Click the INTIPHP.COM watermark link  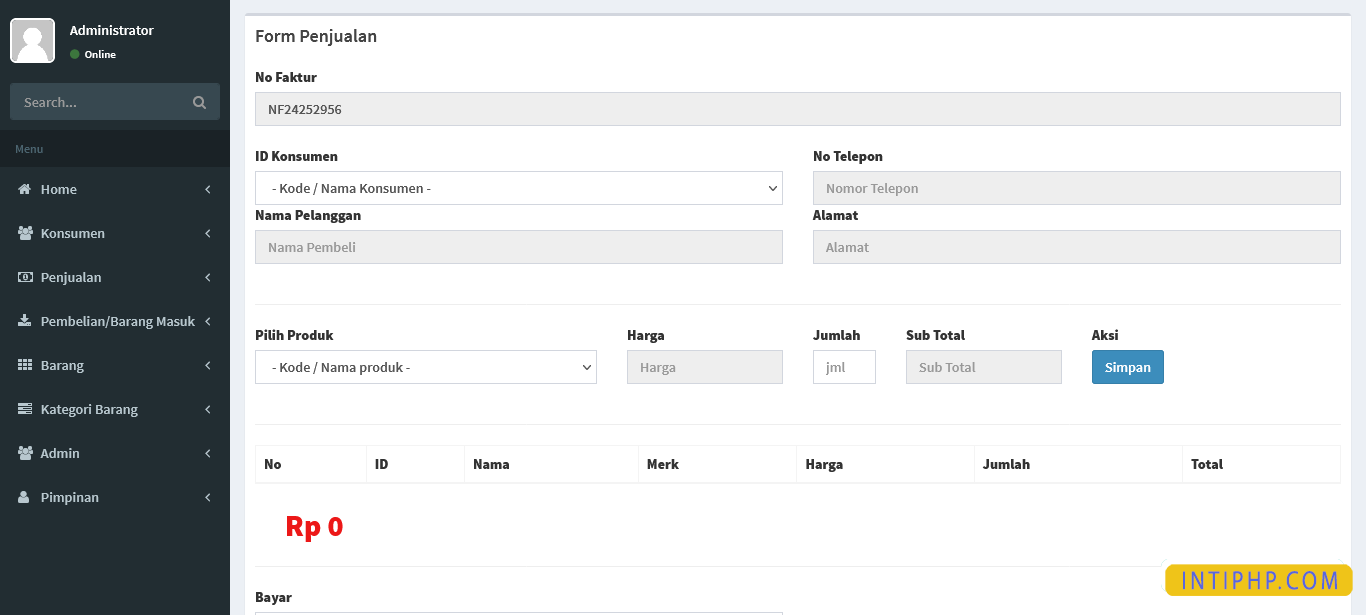click(1258, 581)
